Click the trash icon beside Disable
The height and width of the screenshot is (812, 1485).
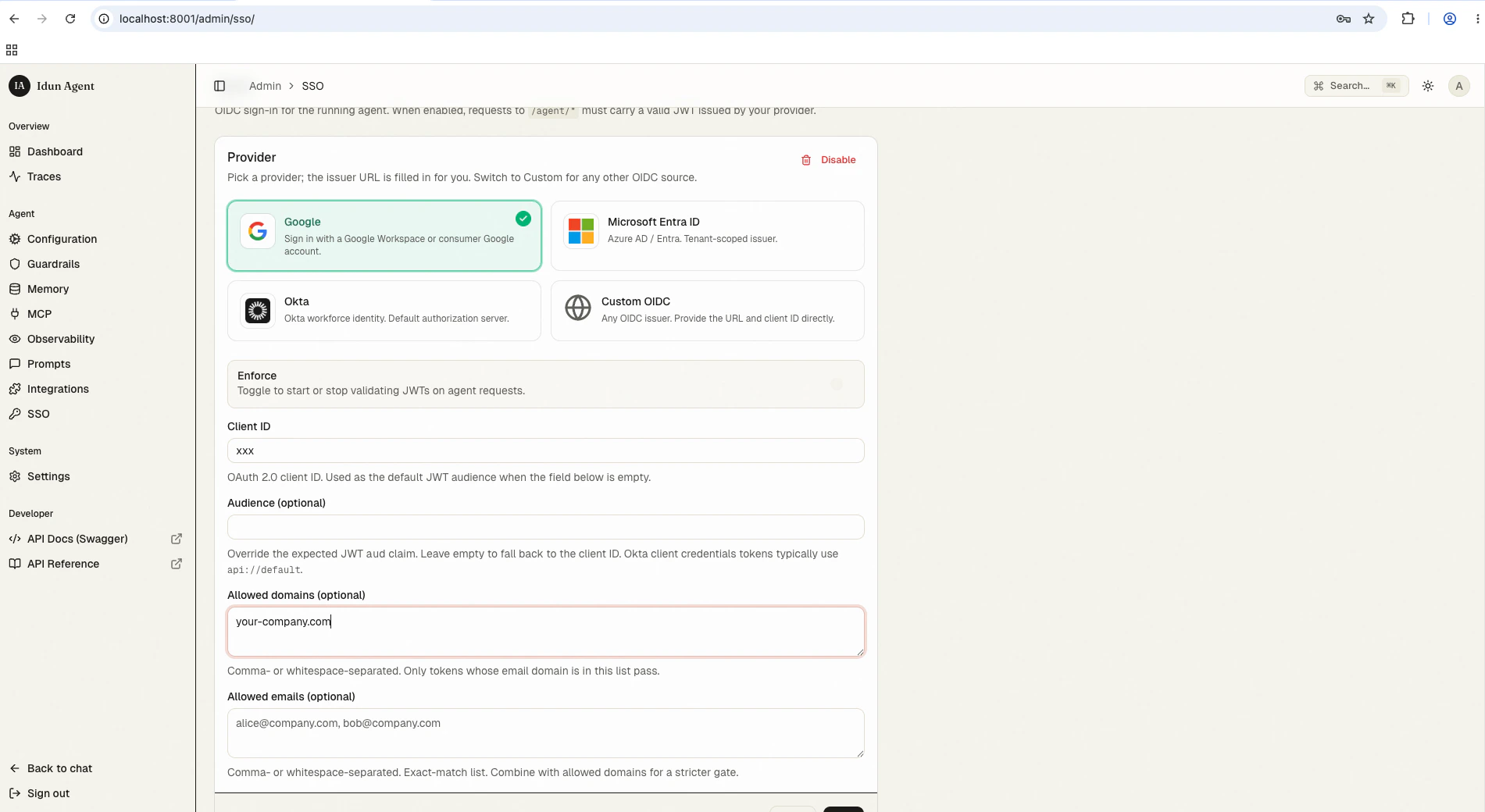click(x=806, y=160)
